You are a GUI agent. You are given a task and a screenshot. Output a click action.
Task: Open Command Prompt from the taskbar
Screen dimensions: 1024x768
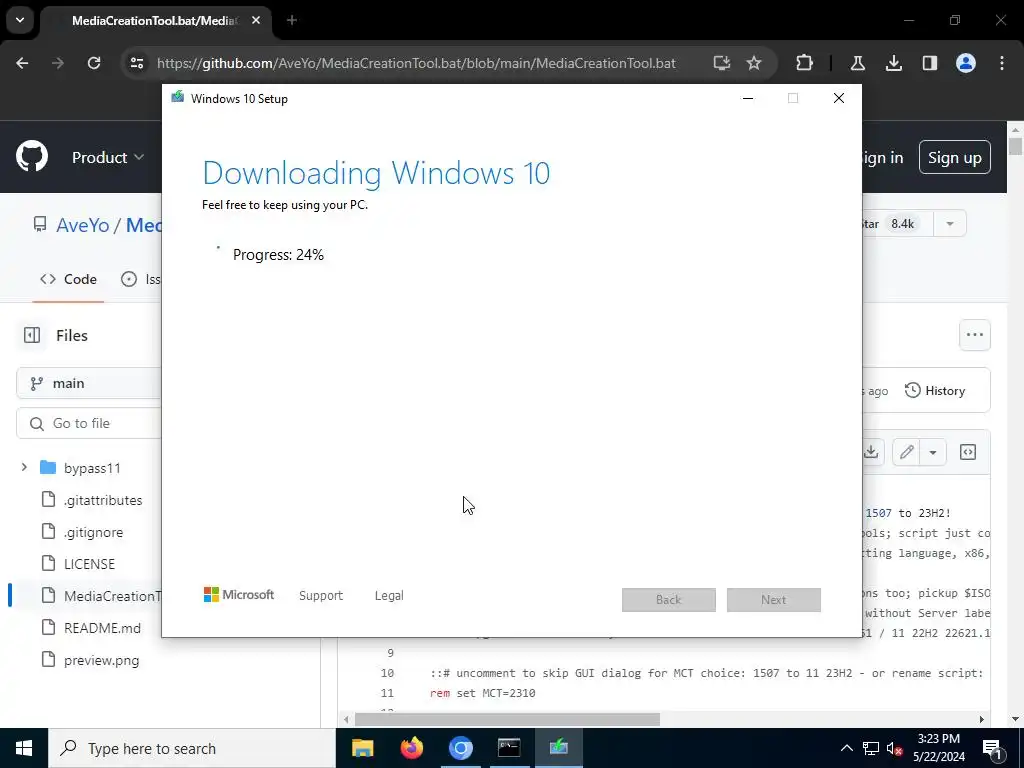click(509, 748)
